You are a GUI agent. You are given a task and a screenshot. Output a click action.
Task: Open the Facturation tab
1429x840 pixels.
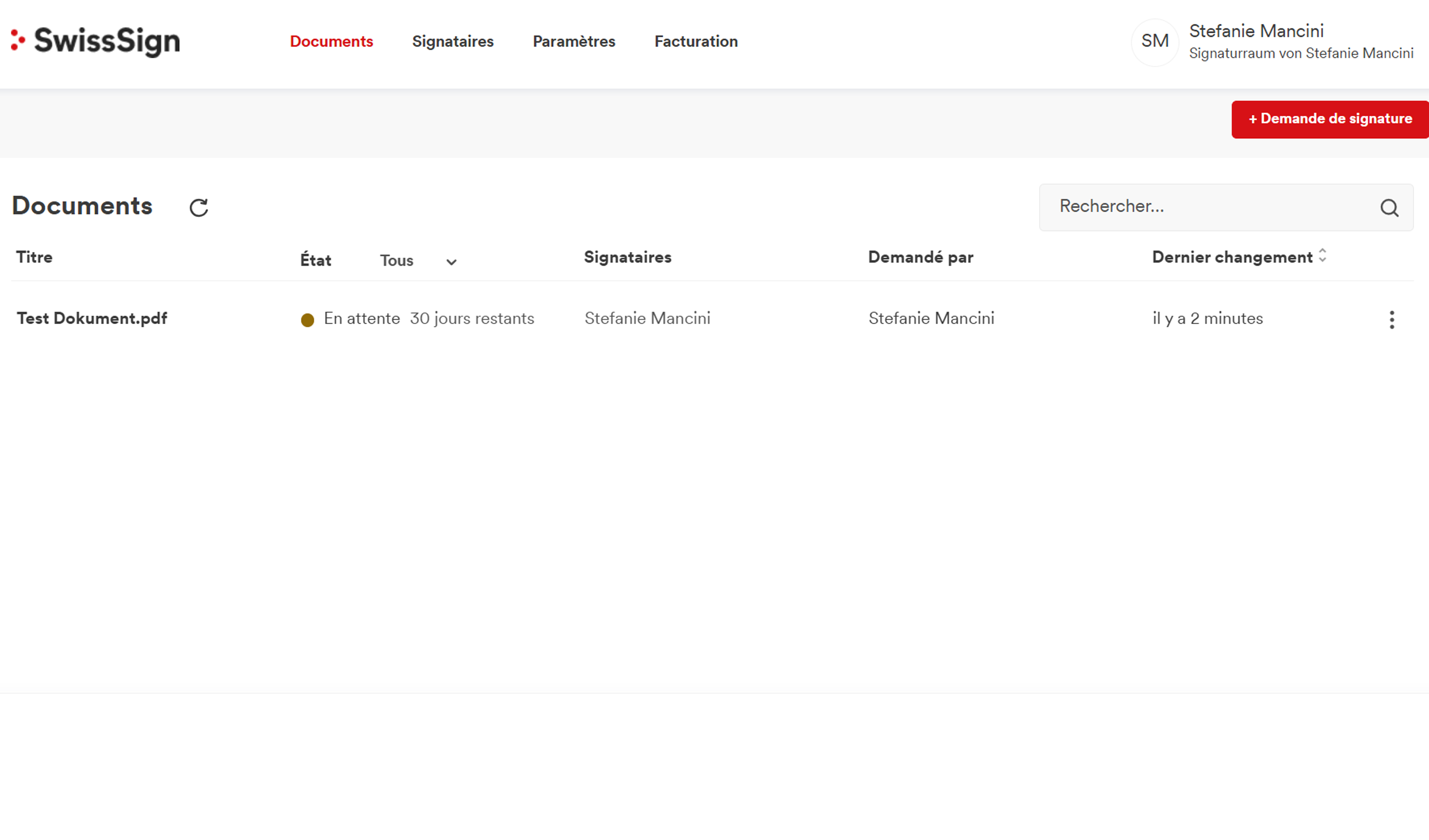pyautogui.click(x=696, y=42)
